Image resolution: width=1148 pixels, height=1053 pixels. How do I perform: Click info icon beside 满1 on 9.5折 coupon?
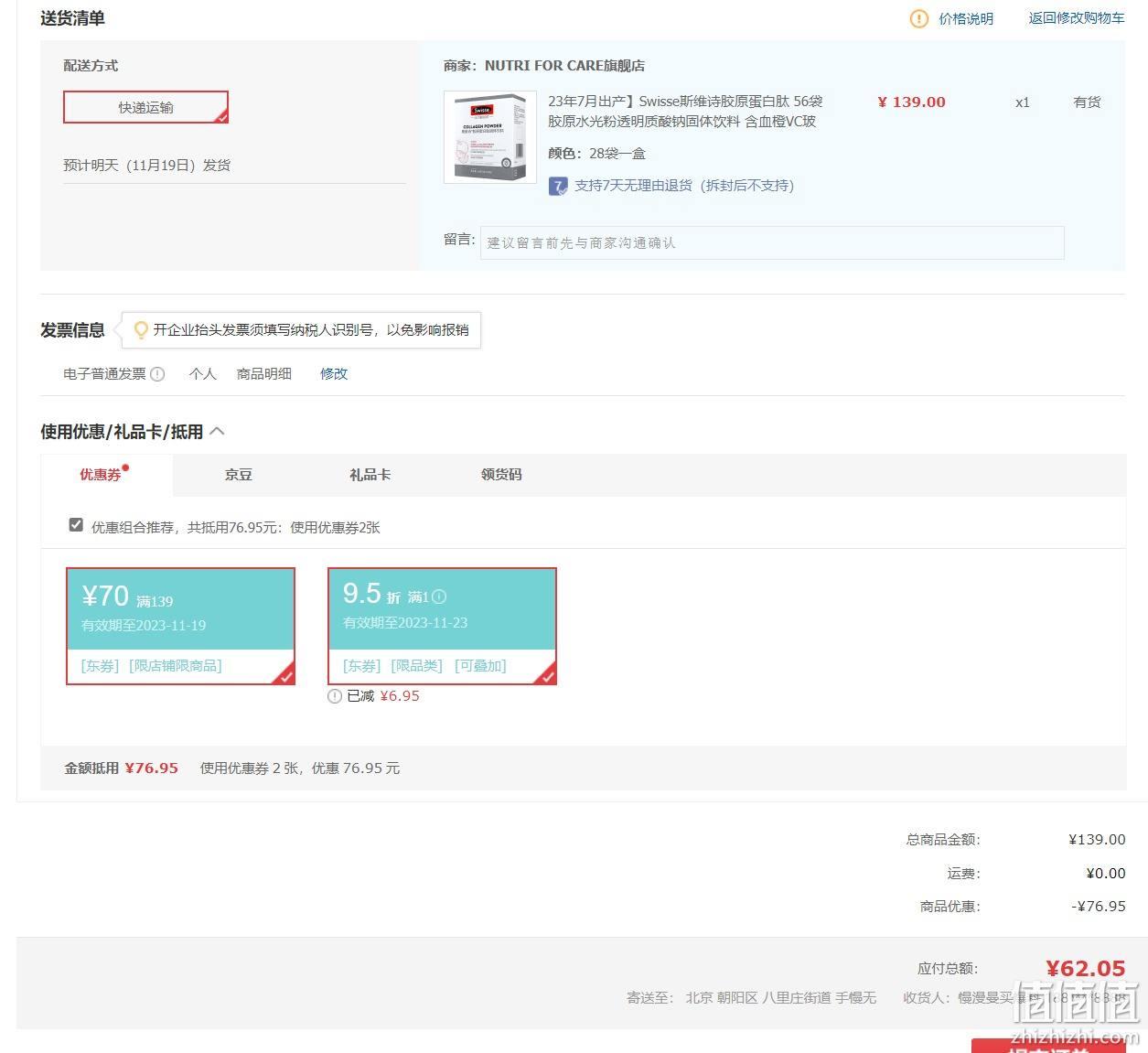(x=439, y=596)
